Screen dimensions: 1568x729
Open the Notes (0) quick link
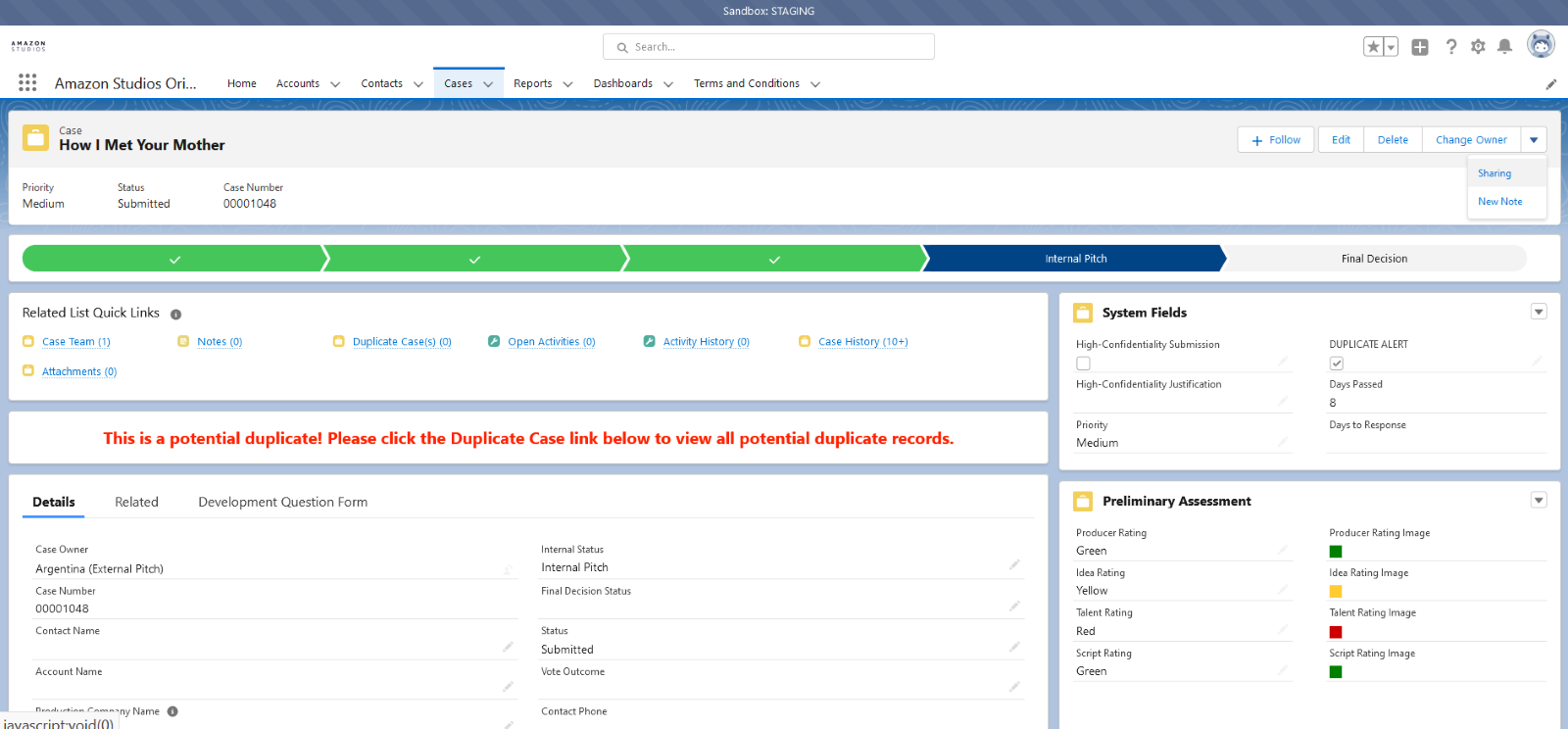(x=220, y=342)
